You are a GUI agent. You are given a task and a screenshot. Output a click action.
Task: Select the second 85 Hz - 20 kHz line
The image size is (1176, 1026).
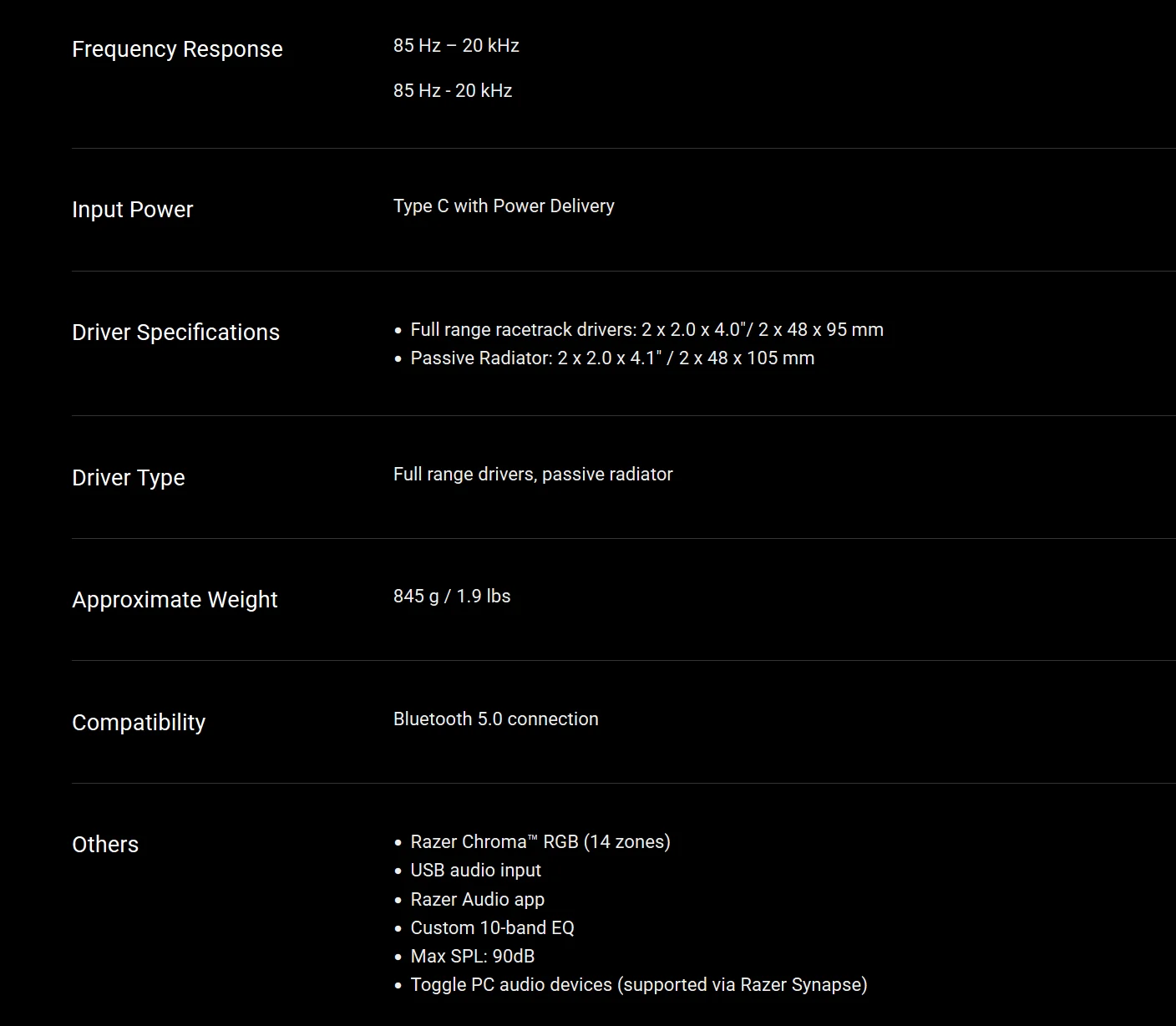coord(453,91)
